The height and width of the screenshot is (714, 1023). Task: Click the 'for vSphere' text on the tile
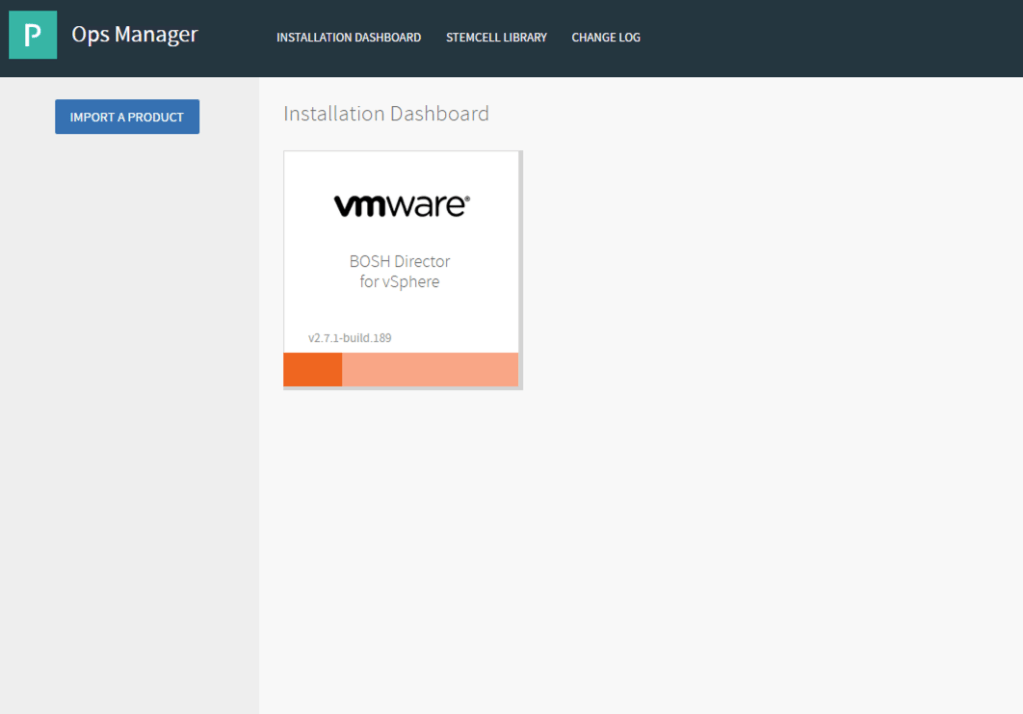(400, 282)
